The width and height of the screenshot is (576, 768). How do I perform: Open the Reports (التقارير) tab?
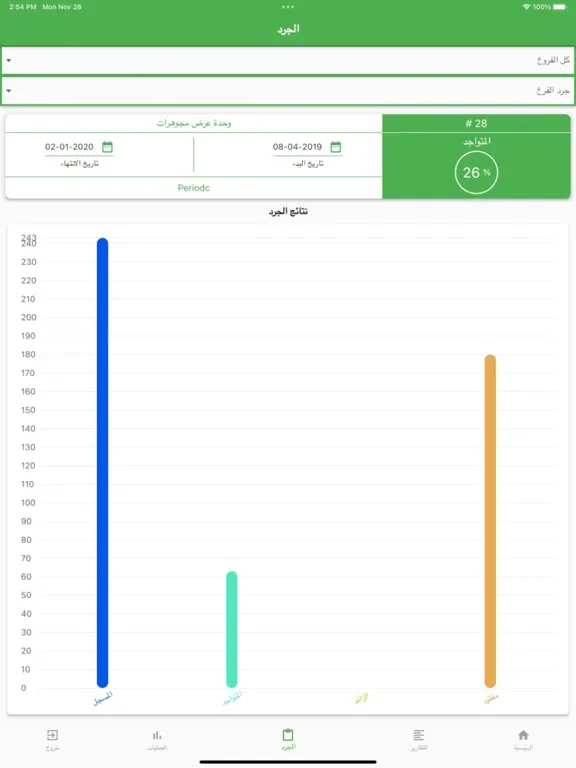419,740
